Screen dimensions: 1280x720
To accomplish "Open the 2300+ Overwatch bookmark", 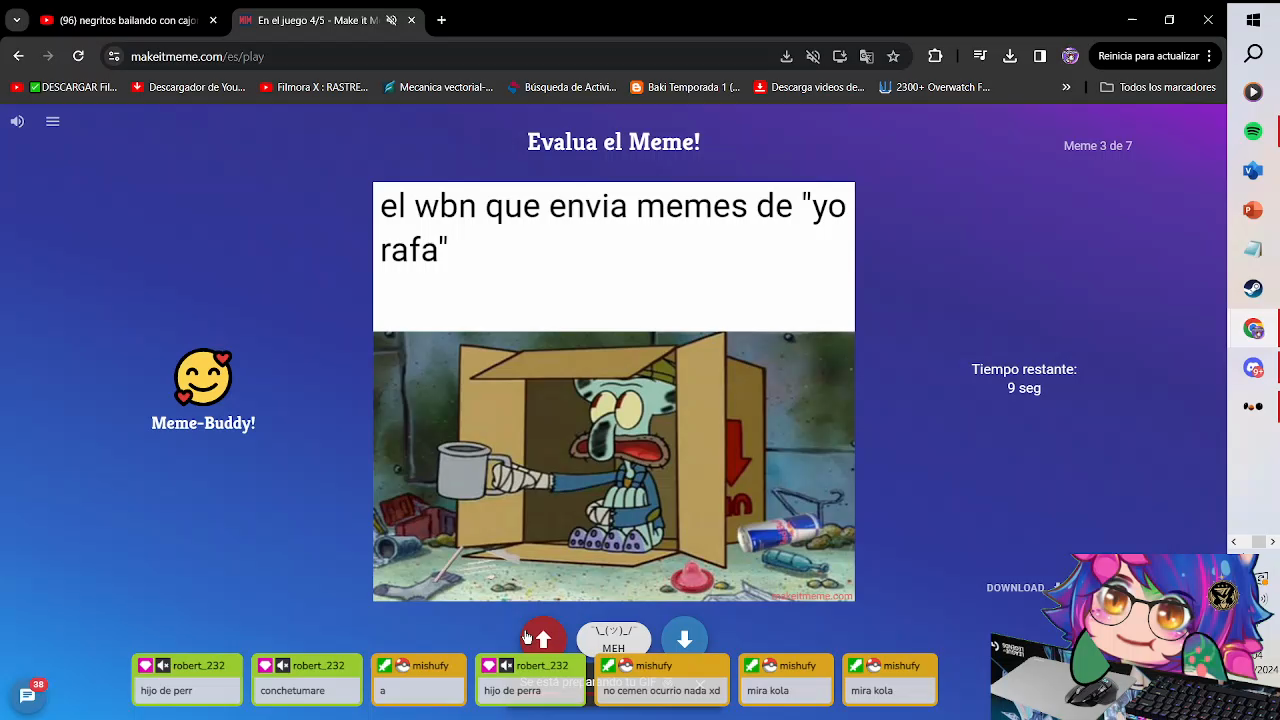I will pos(934,87).
